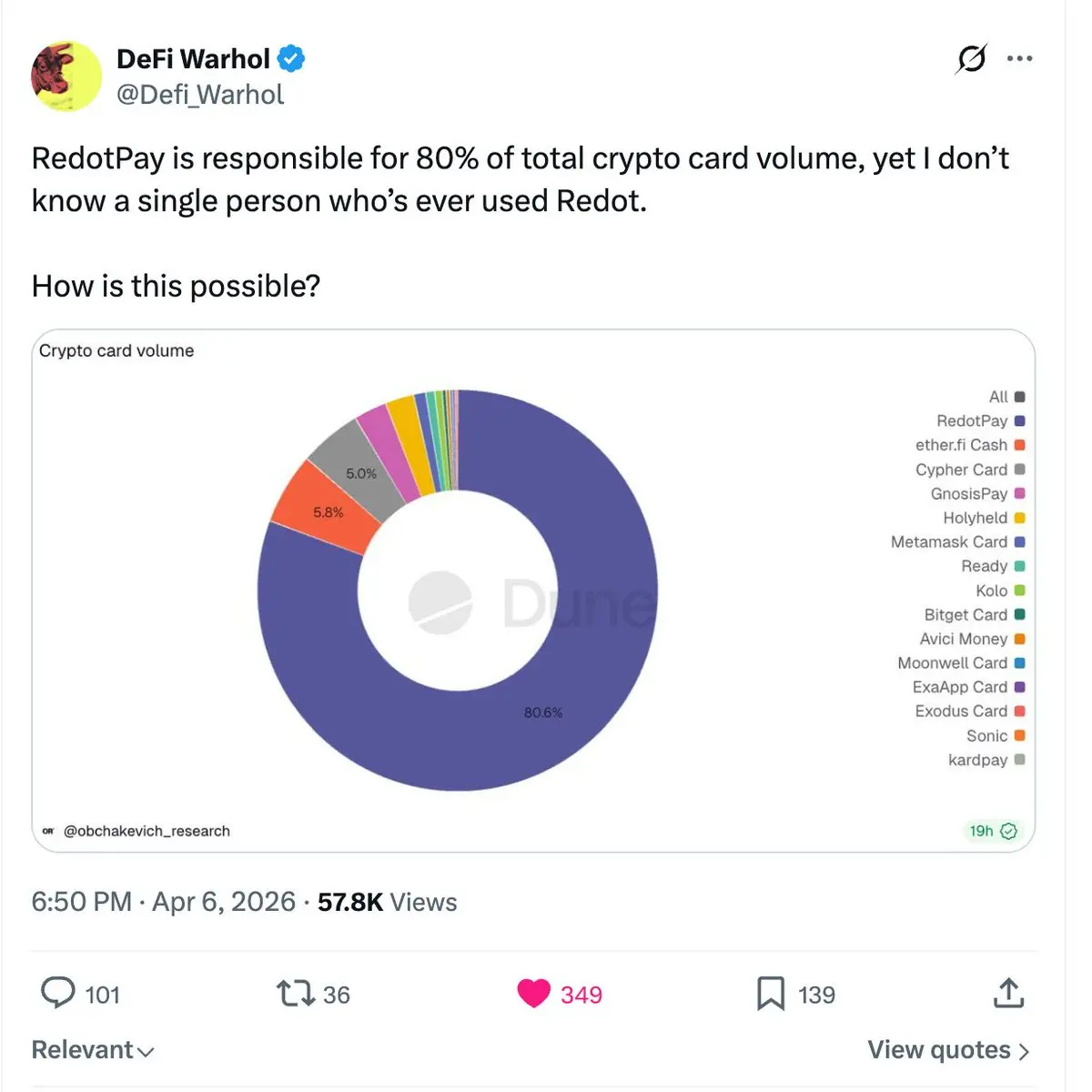Open View quotes chevron link
The height and width of the screenshot is (1092, 1092).
[948, 1050]
